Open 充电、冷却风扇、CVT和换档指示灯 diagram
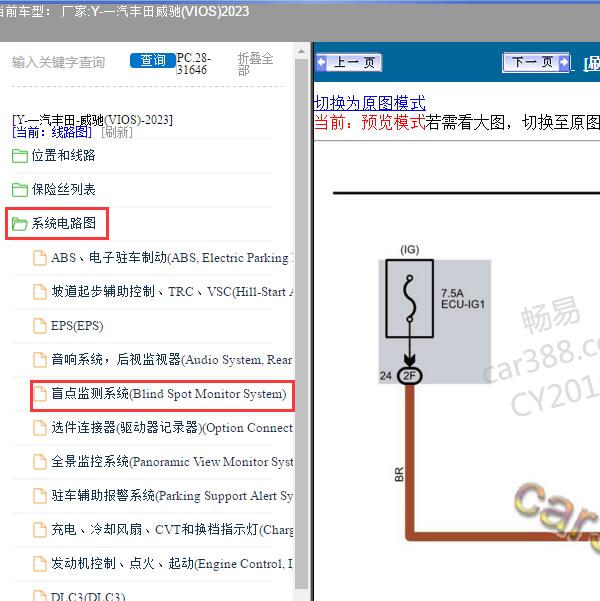The width and height of the screenshot is (600, 601). coord(173,530)
